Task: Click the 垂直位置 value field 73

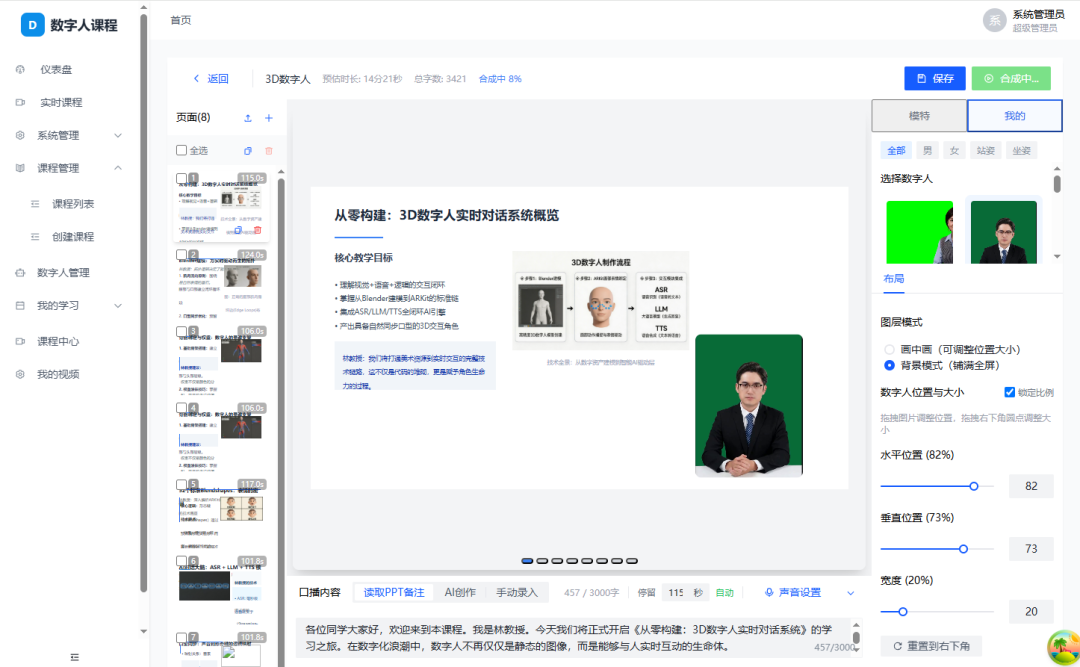Action: (1031, 549)
